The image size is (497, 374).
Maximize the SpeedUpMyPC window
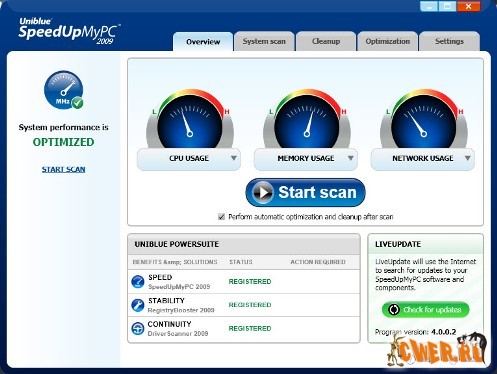447,6
